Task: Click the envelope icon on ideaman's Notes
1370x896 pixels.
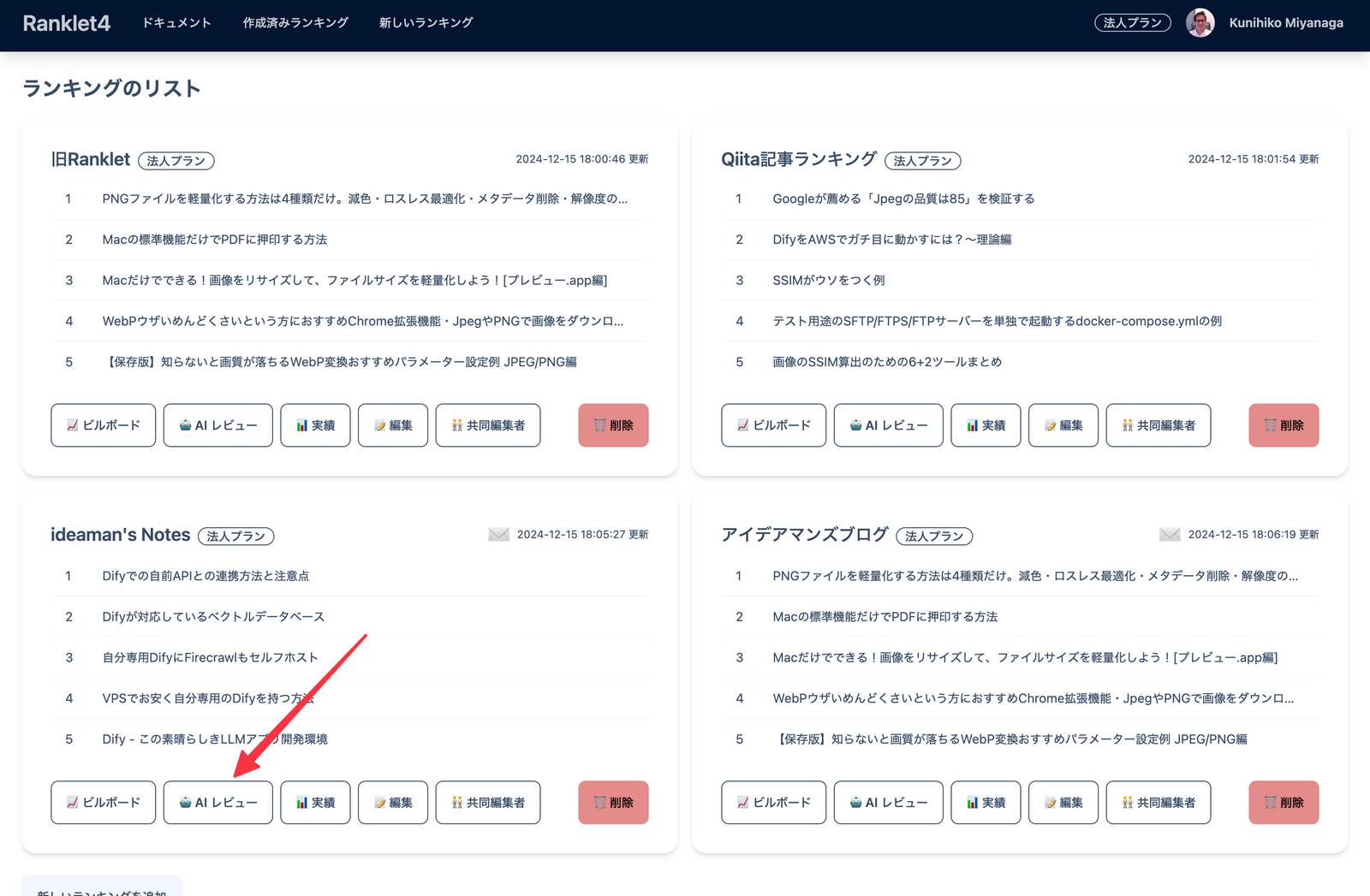Action: [499, 534]
